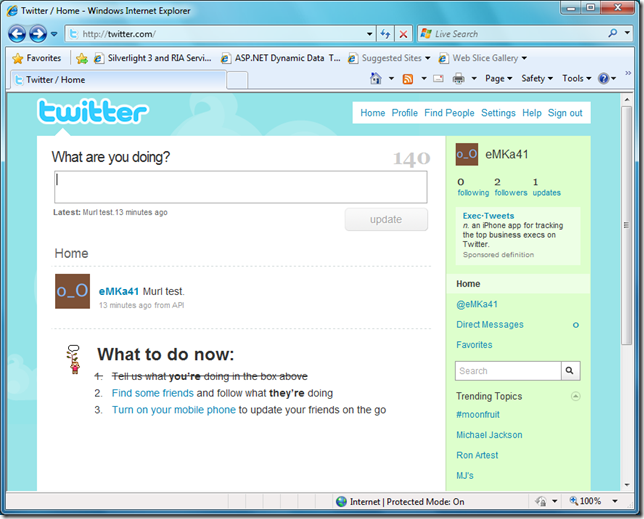
Task: Open the Michael Jackson trending topic
Action: click(x=489, y=435)
